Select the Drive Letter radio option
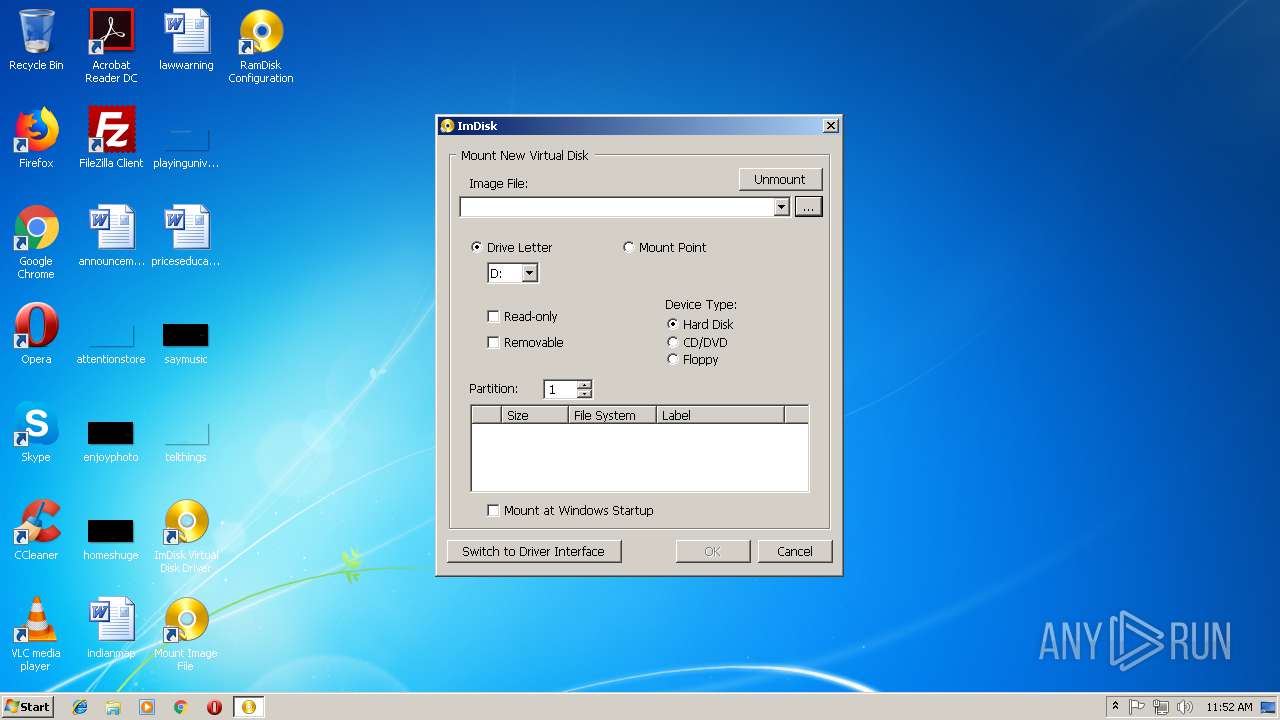This screenshot has width=1280, height=720. (512, 247)
